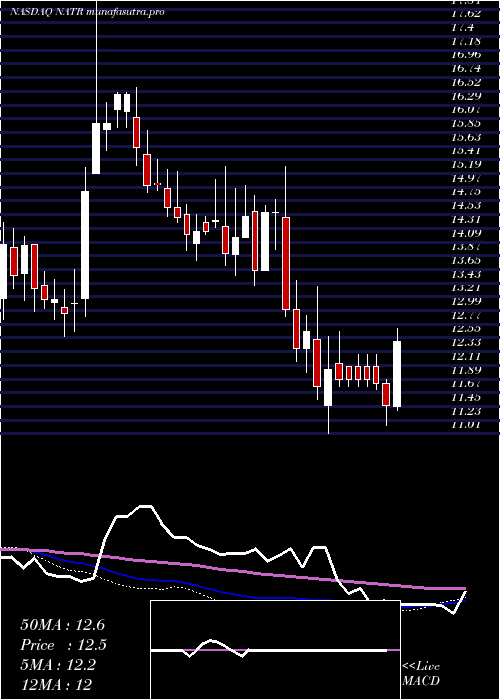This screenshot has height=700, width=500.
Task: Open the <<Live MACD label
Action: point(421,673)
